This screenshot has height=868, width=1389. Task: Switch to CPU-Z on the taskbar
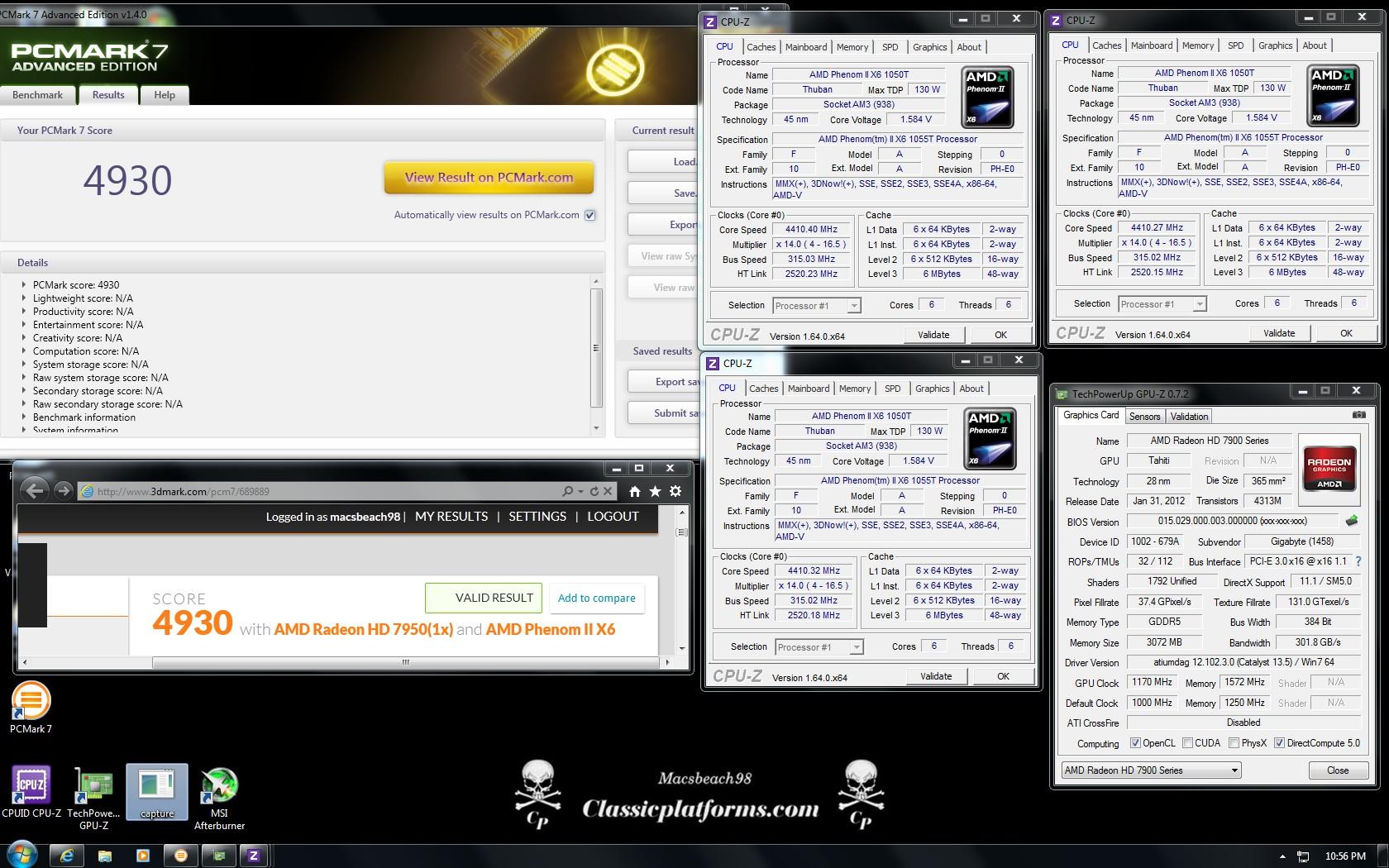click(x=254, y=856)
